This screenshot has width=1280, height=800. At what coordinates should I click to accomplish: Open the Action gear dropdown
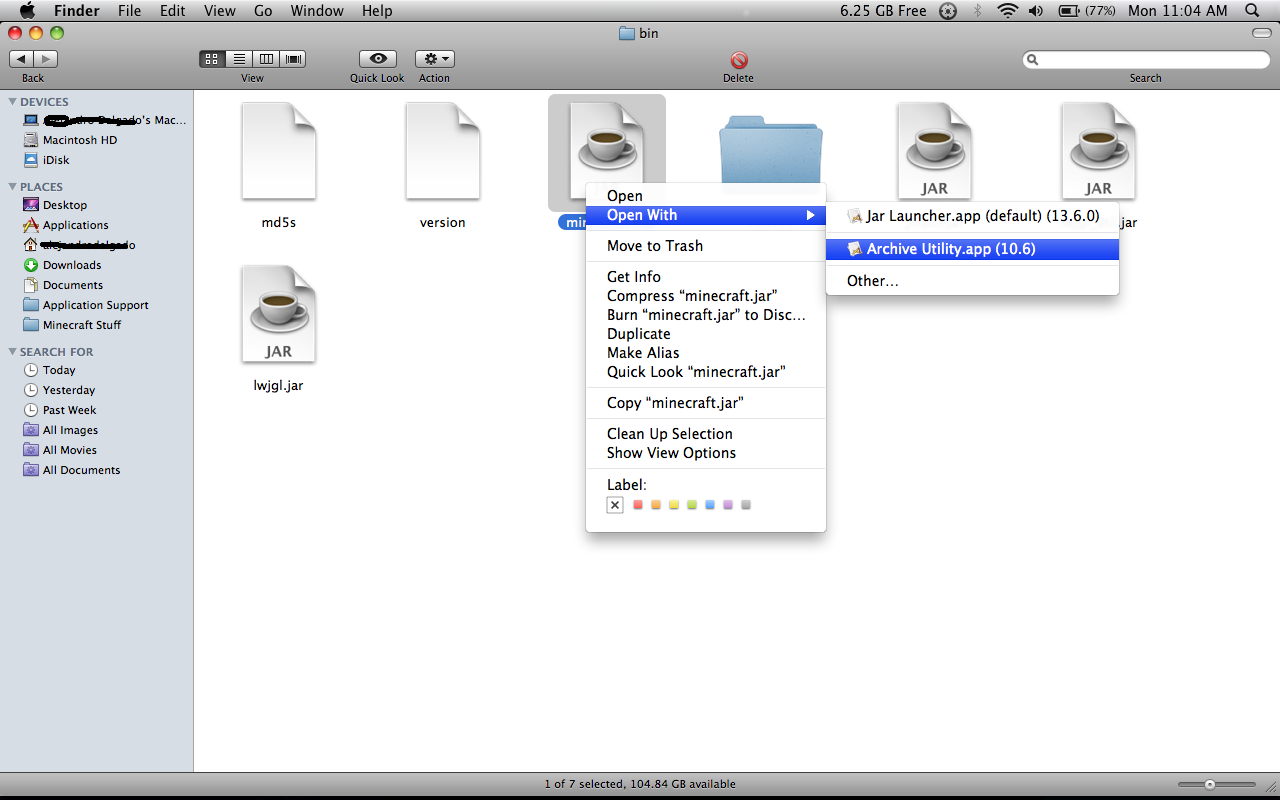click(x=434, y=59)
